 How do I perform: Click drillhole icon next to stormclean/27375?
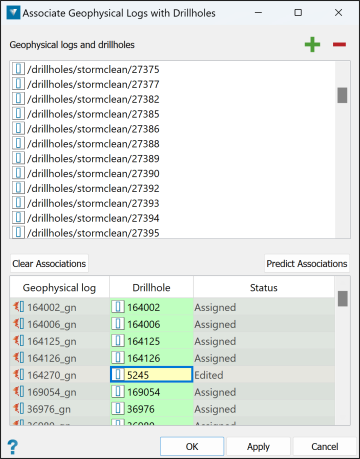pyautogui.click(x=18, y=69)
